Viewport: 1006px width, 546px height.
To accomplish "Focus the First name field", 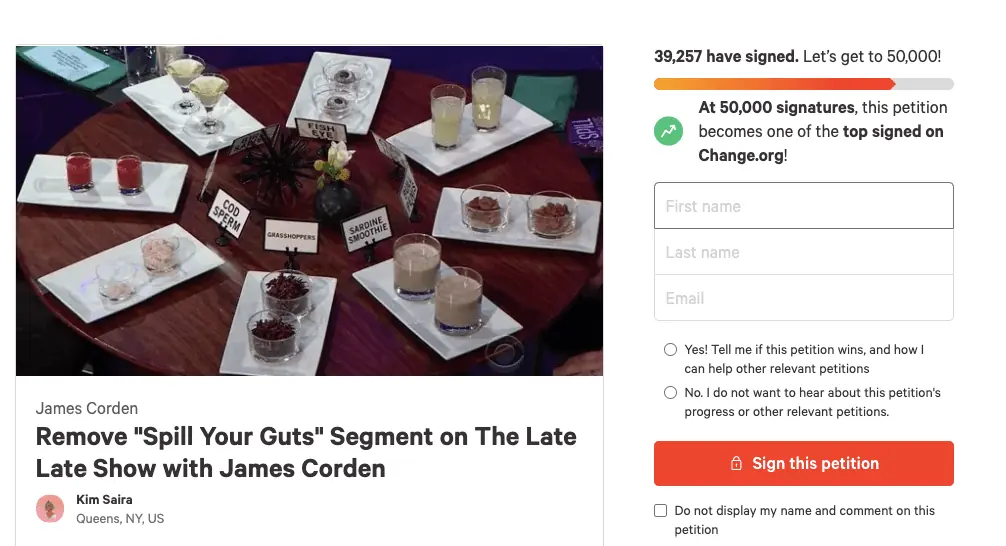I will 803,206.
